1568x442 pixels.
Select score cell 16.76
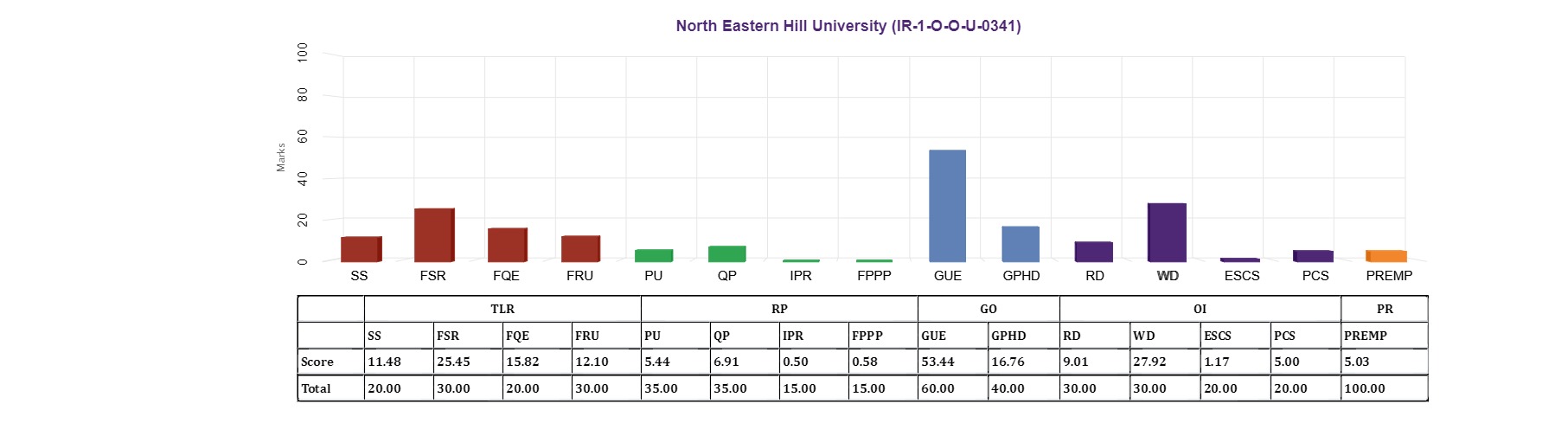click(x=1024, y=362)
